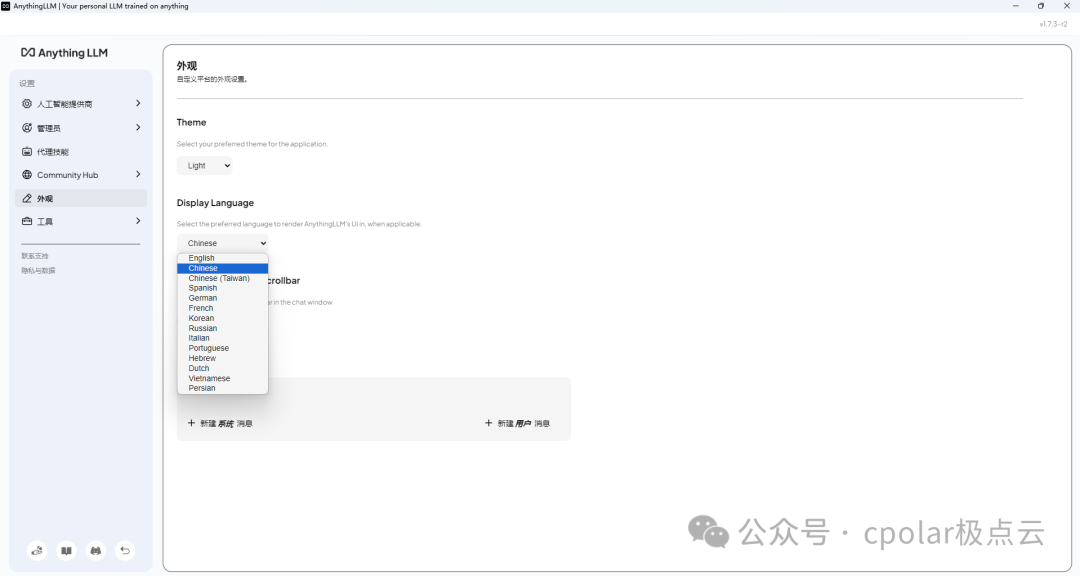Restore the window using title bar button
Image resolution: width=1080 pixels, height=576 pixels.
pos(1041,6)
